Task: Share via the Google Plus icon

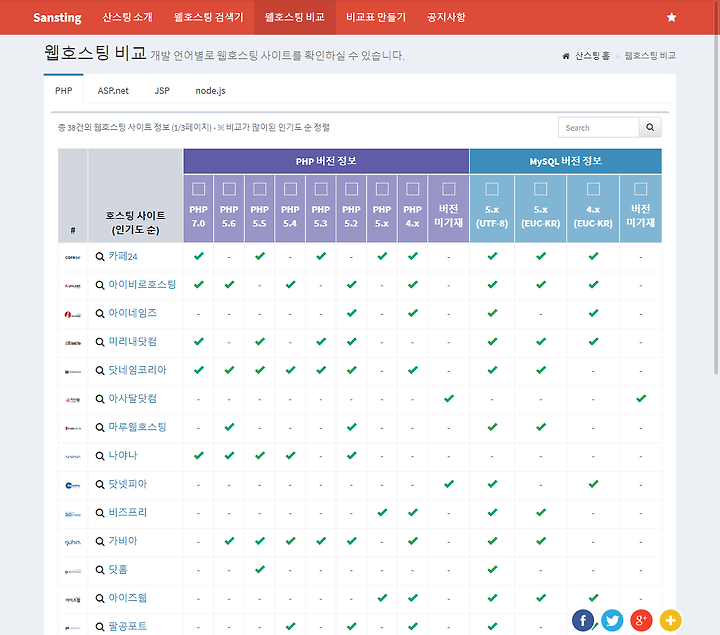Action: point(641,621)
